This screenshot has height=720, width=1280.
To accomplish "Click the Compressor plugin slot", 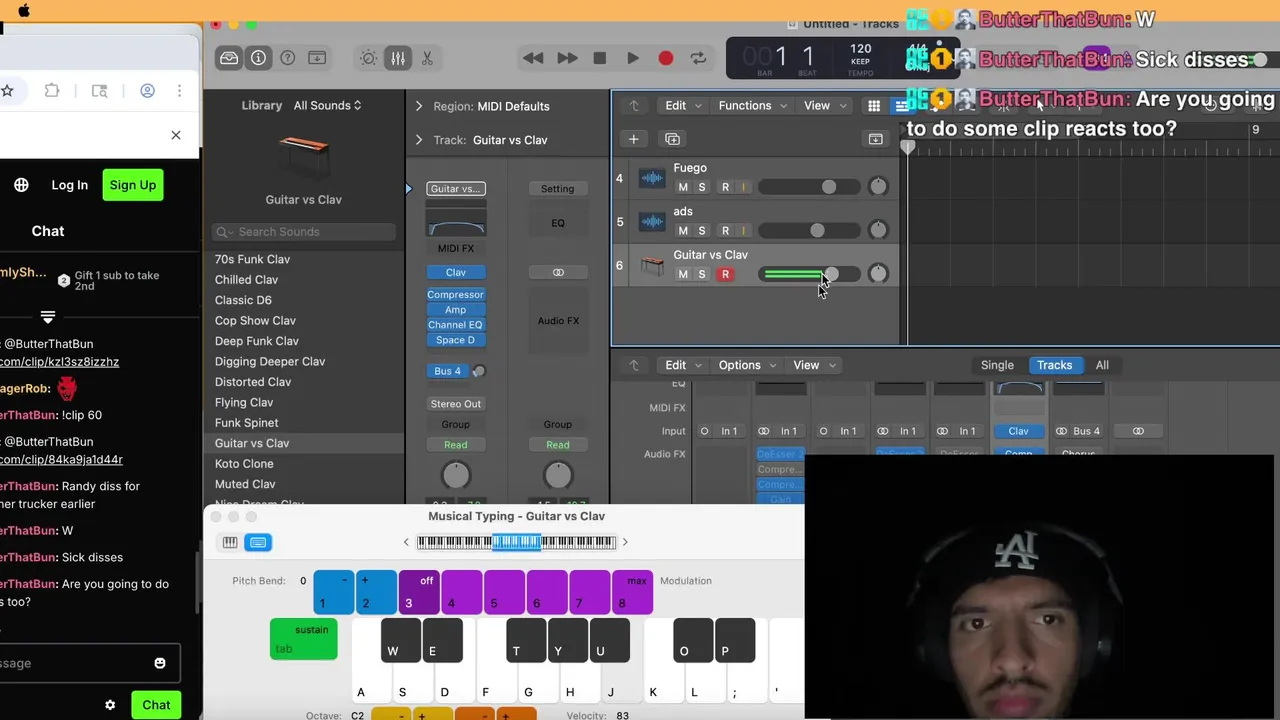I will click(455, 295).
